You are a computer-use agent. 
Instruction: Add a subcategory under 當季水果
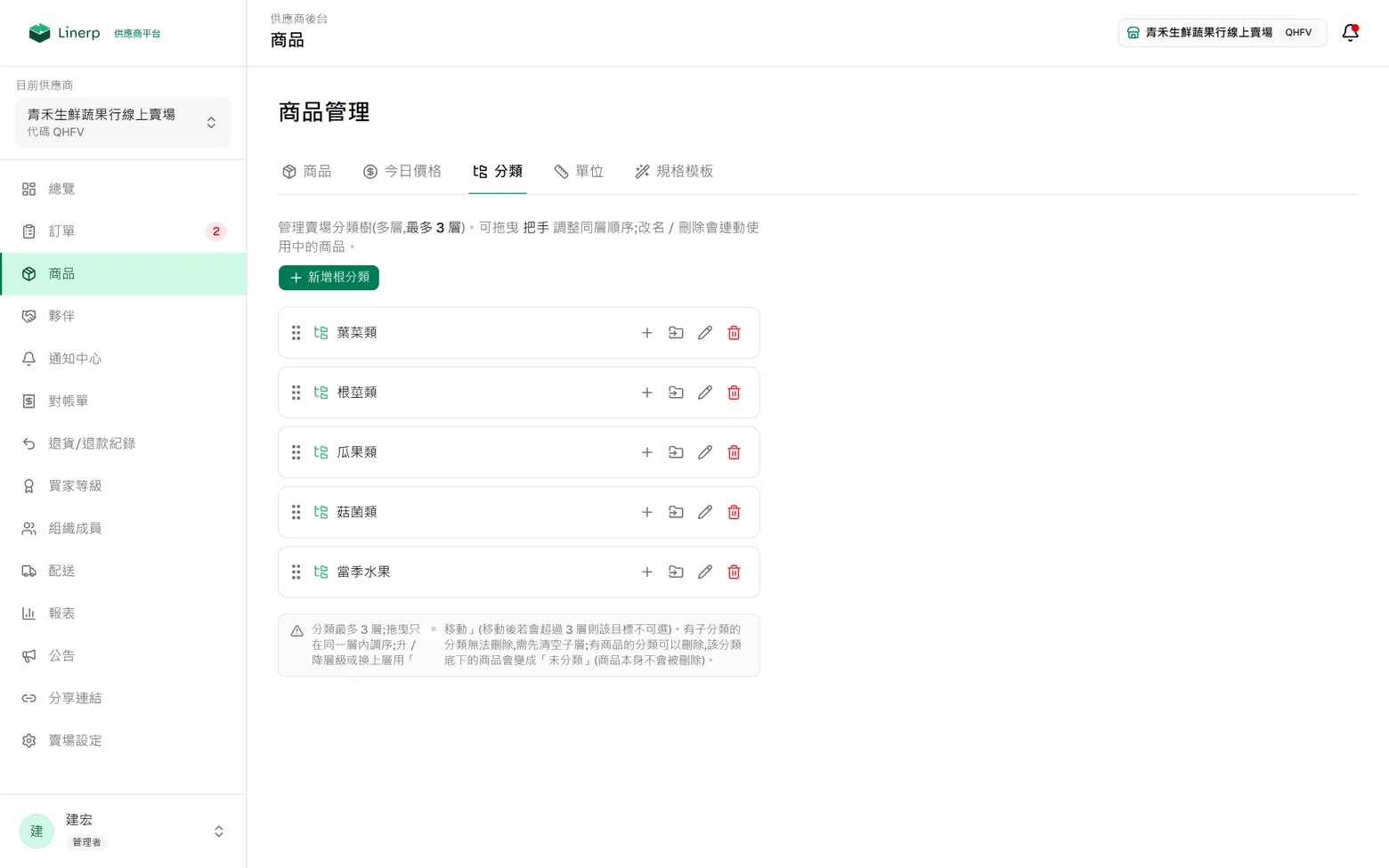pyautogui.click(x=647, y=572)
